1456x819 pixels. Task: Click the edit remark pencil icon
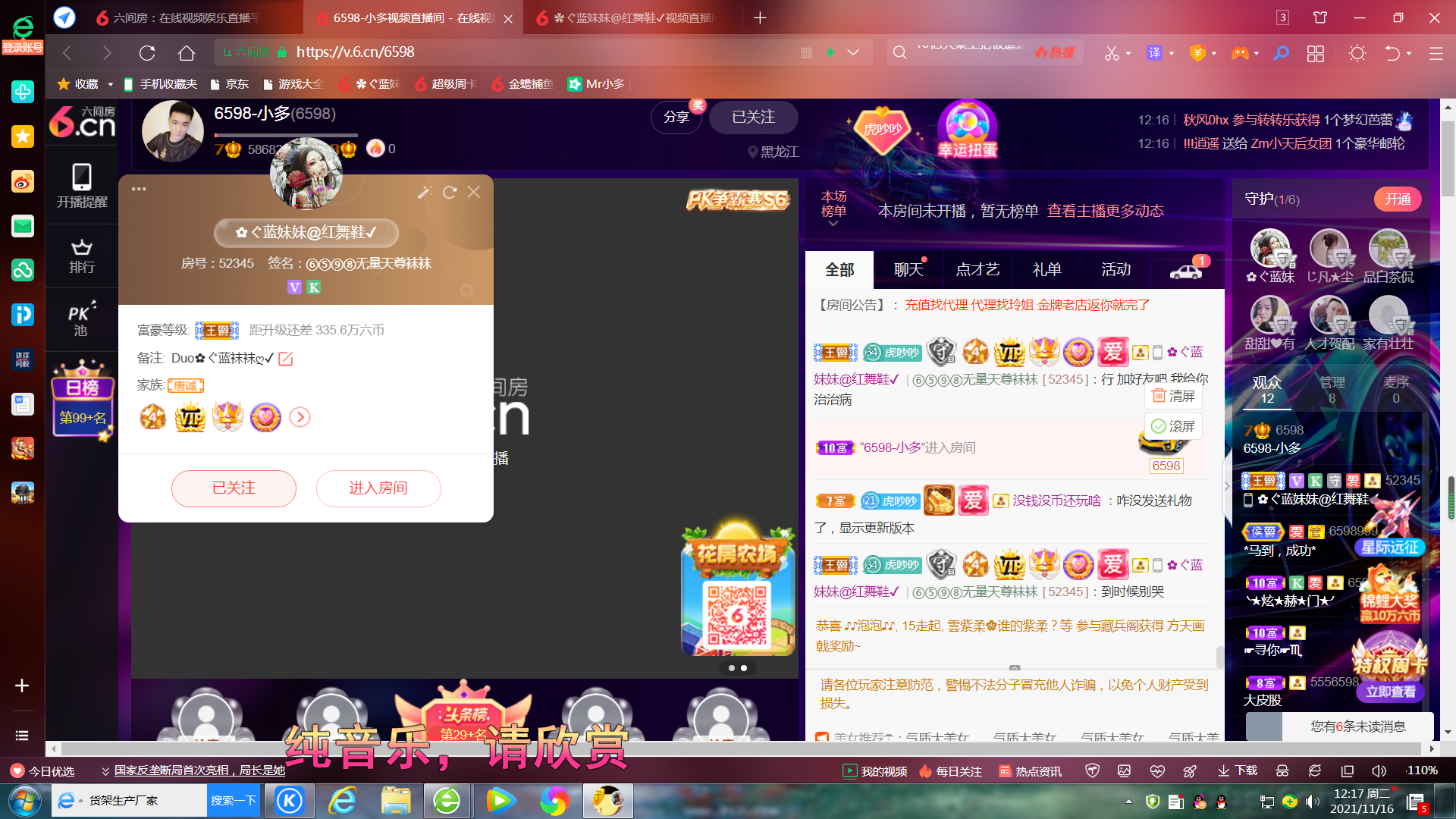pyautogui.click(x=286, y=359)
